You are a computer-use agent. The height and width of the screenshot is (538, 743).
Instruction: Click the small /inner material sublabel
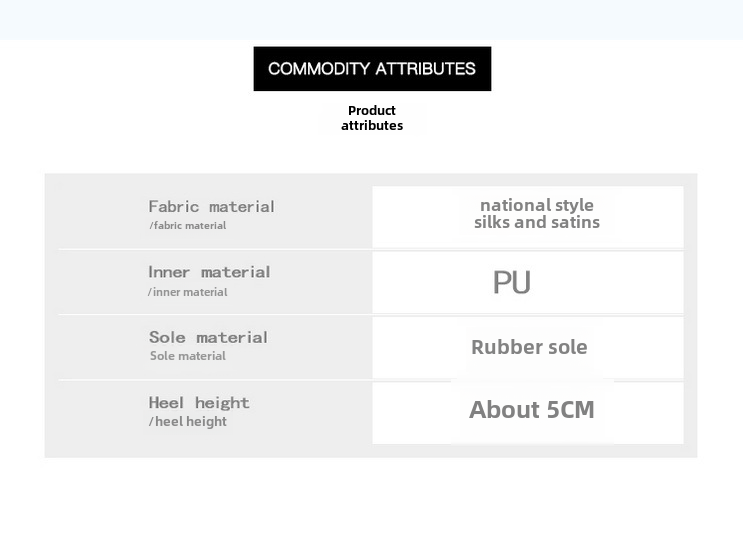pos(188,292)
